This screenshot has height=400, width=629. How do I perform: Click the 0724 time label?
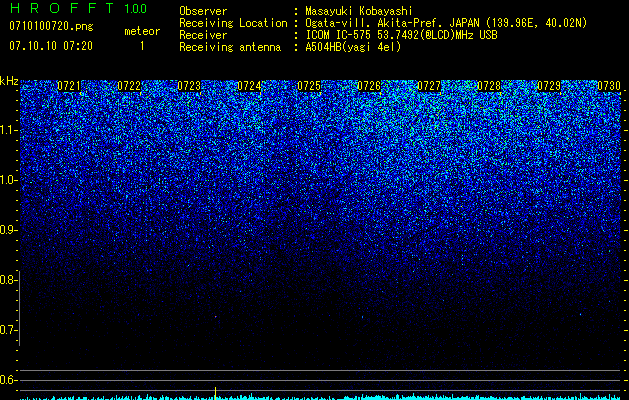(249, 86)
